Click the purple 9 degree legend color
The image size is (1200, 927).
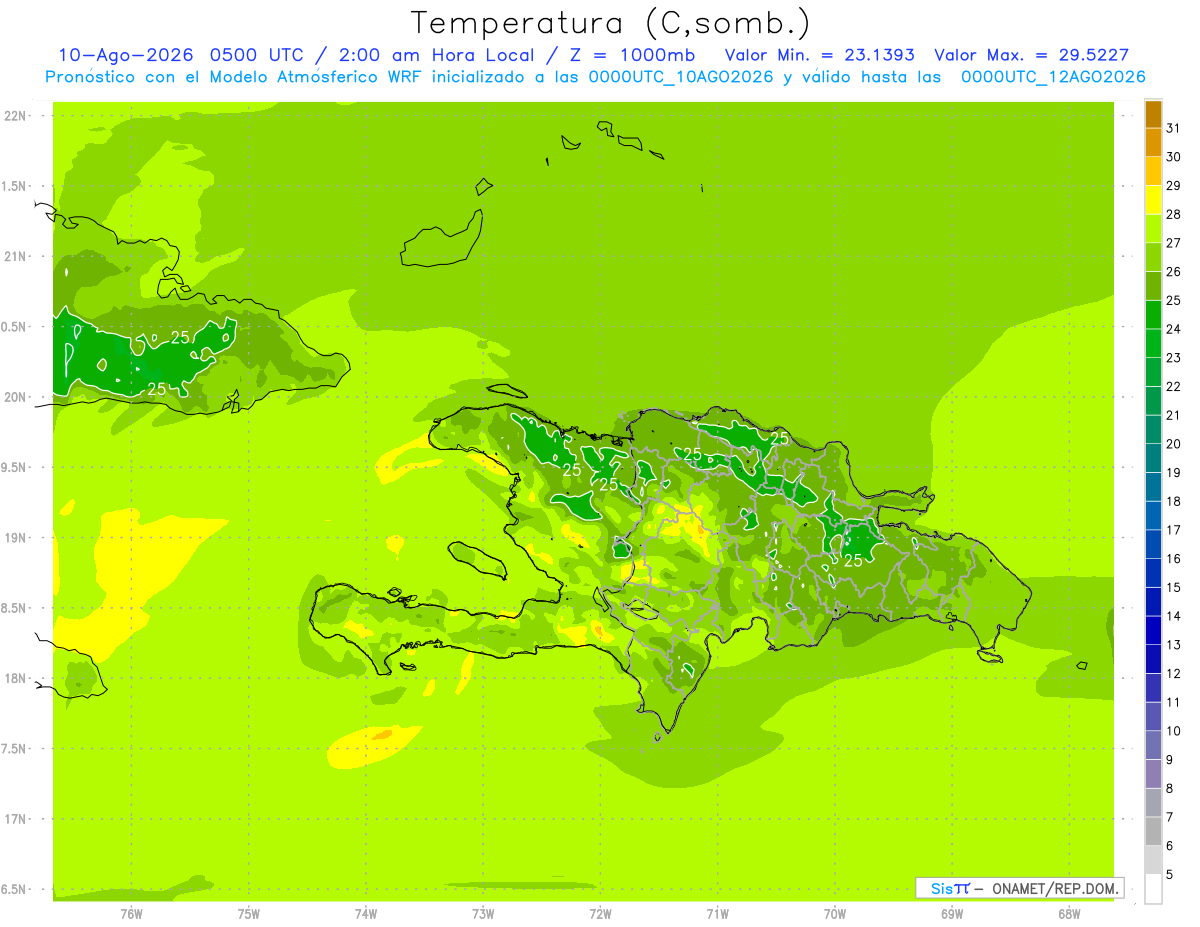(1153, 774)
